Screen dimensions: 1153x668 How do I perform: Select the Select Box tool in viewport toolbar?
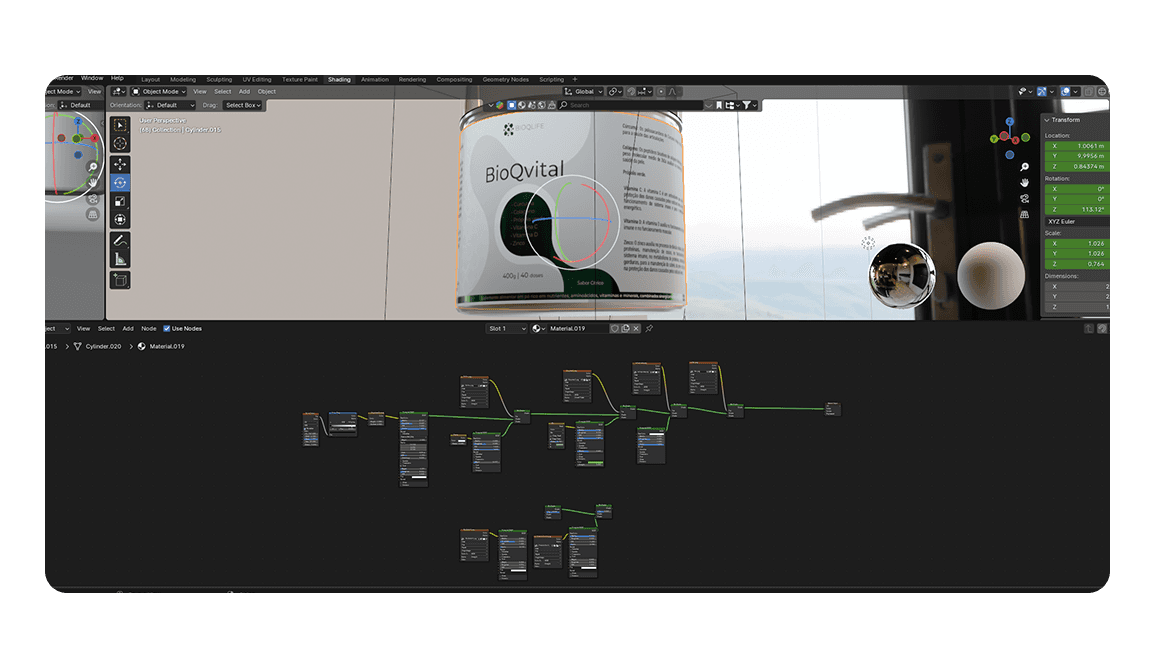pos(120,126)
